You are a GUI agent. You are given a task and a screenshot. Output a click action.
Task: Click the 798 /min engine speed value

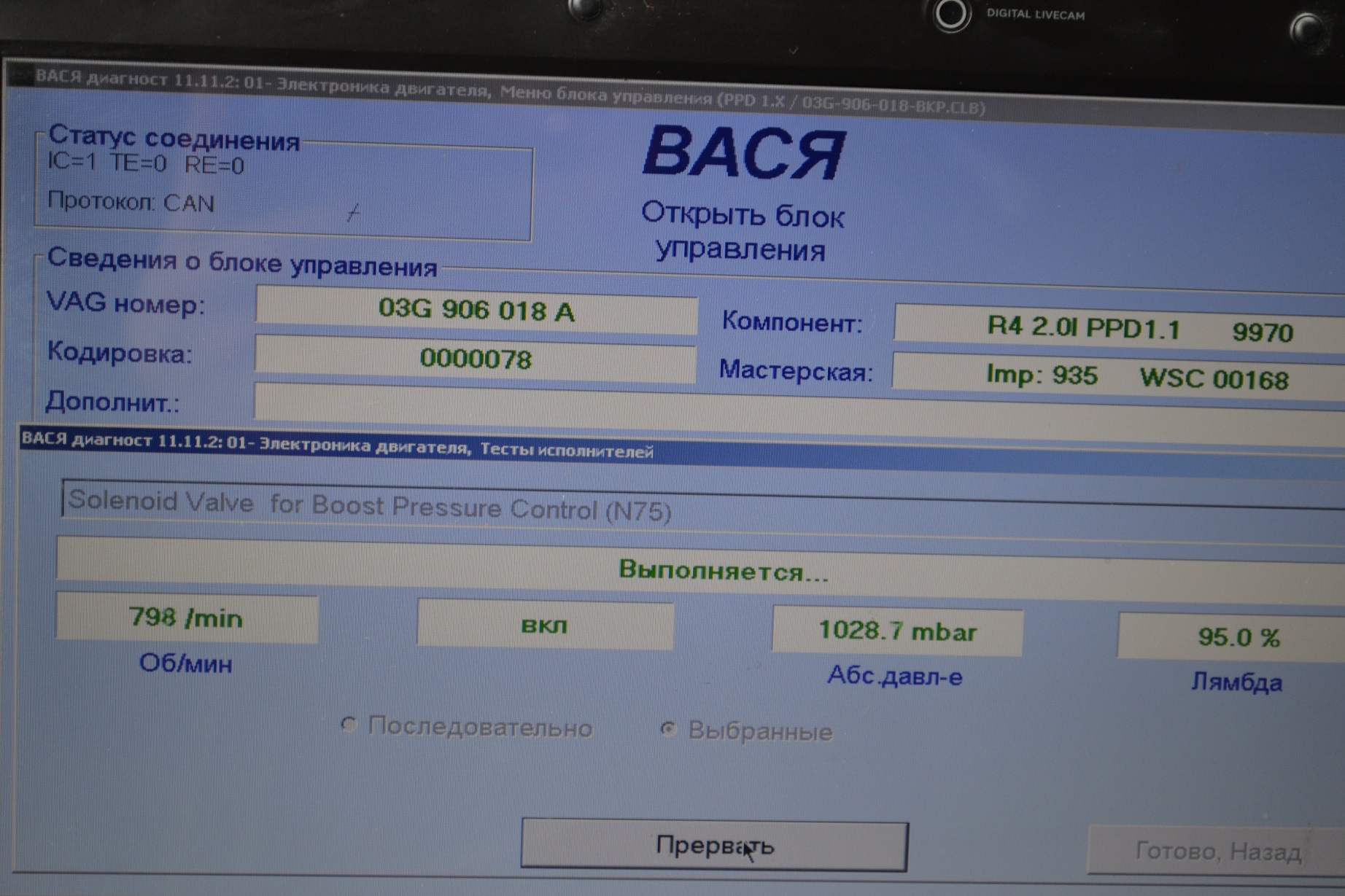tap(187, 618)
